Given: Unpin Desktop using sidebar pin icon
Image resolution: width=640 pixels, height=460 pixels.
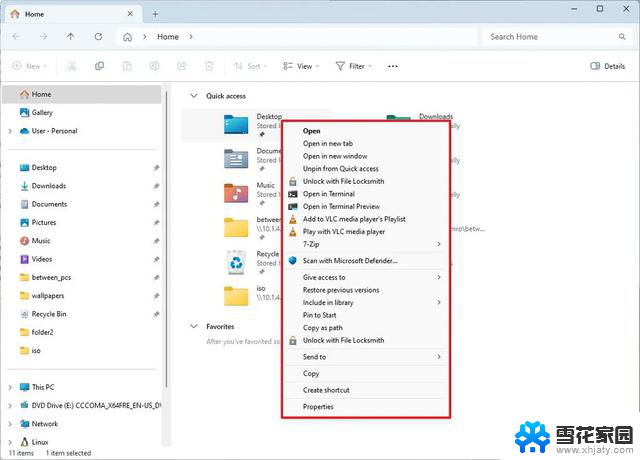Looking at the screenshot, I should pyautogui.click(x=156, y=168).
